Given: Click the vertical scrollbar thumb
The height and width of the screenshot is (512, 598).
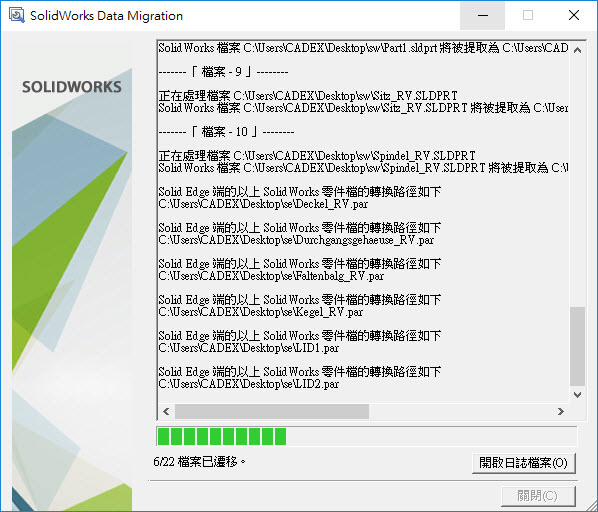Looking at the screenshot, I should [577, 347].
